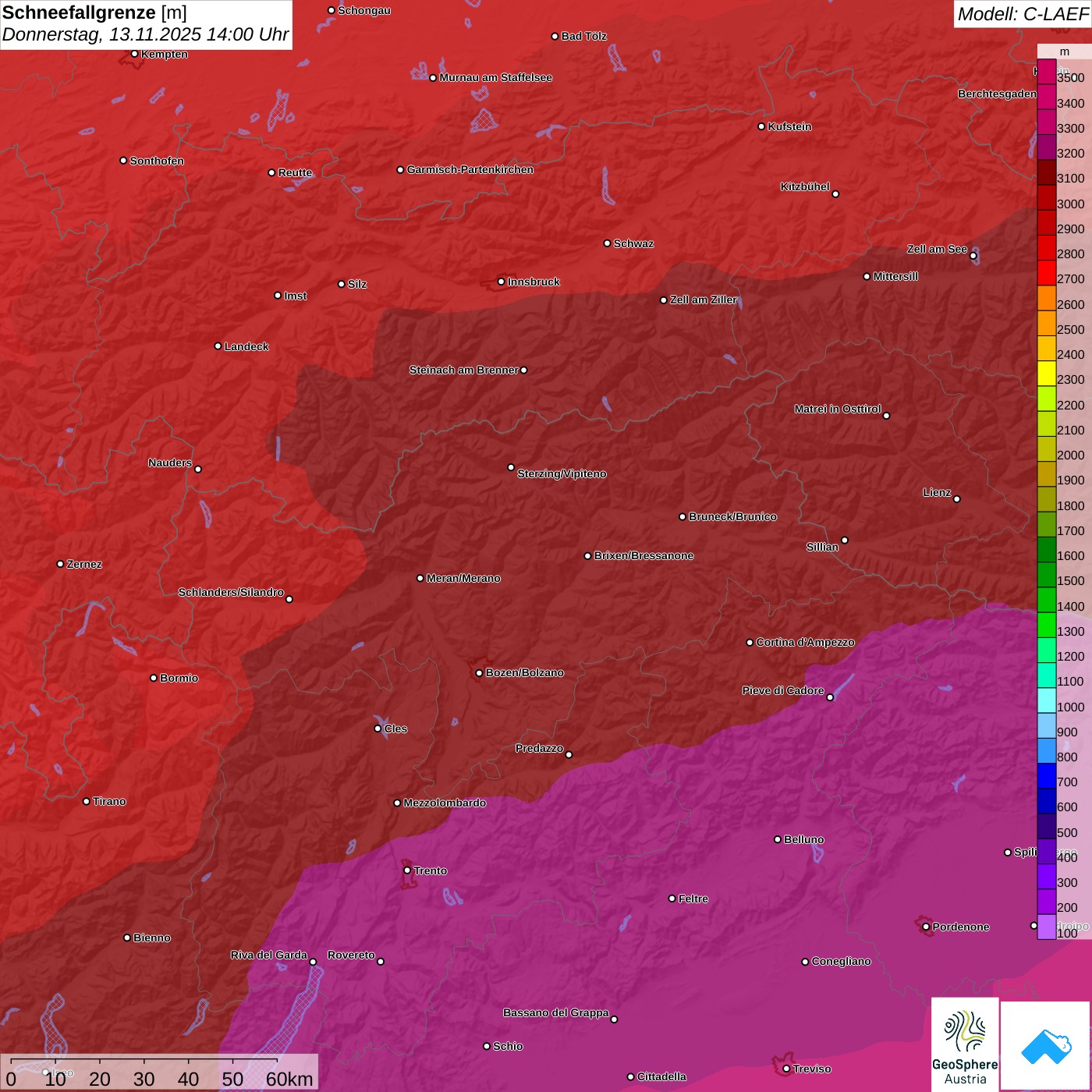Click the Mittersill label
The image size is (1092, 1092).
(895, 277)
